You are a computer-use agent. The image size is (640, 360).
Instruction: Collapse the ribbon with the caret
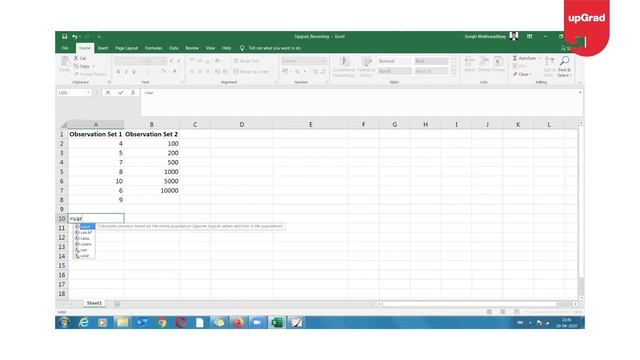click(580, 82)
